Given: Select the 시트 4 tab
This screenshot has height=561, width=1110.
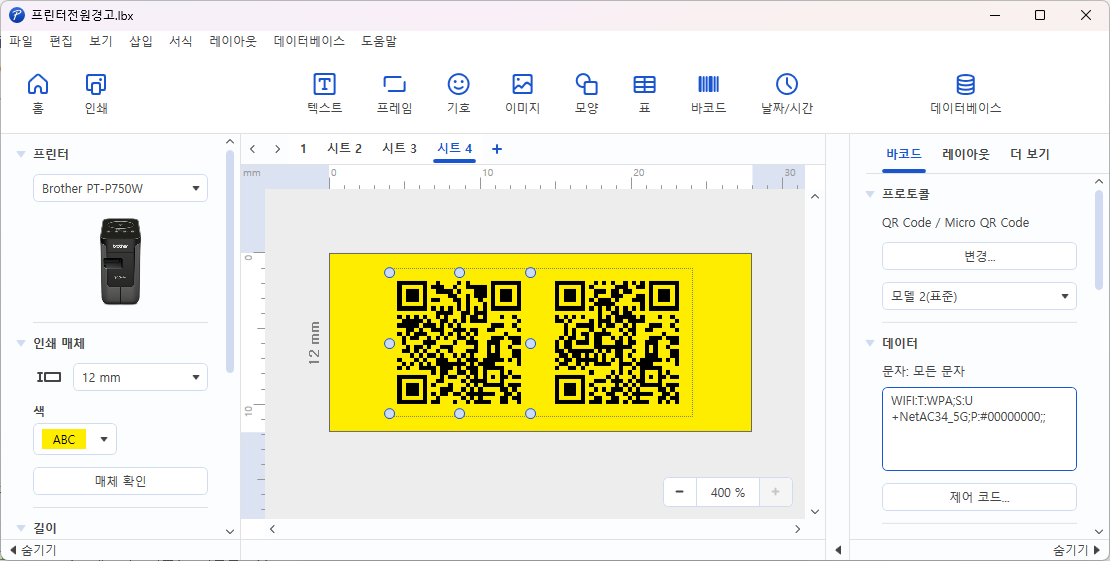Looking at the screenshot, I should (454, 149).
